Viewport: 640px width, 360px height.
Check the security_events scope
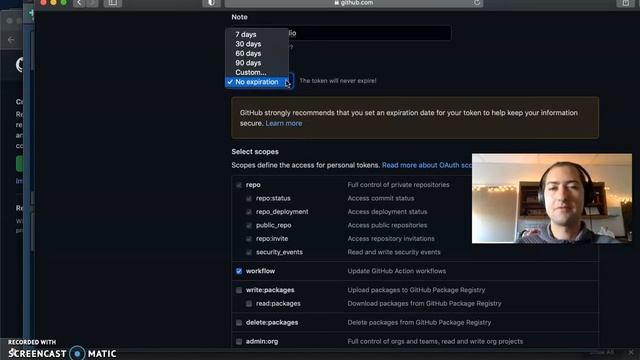point(249,252)
